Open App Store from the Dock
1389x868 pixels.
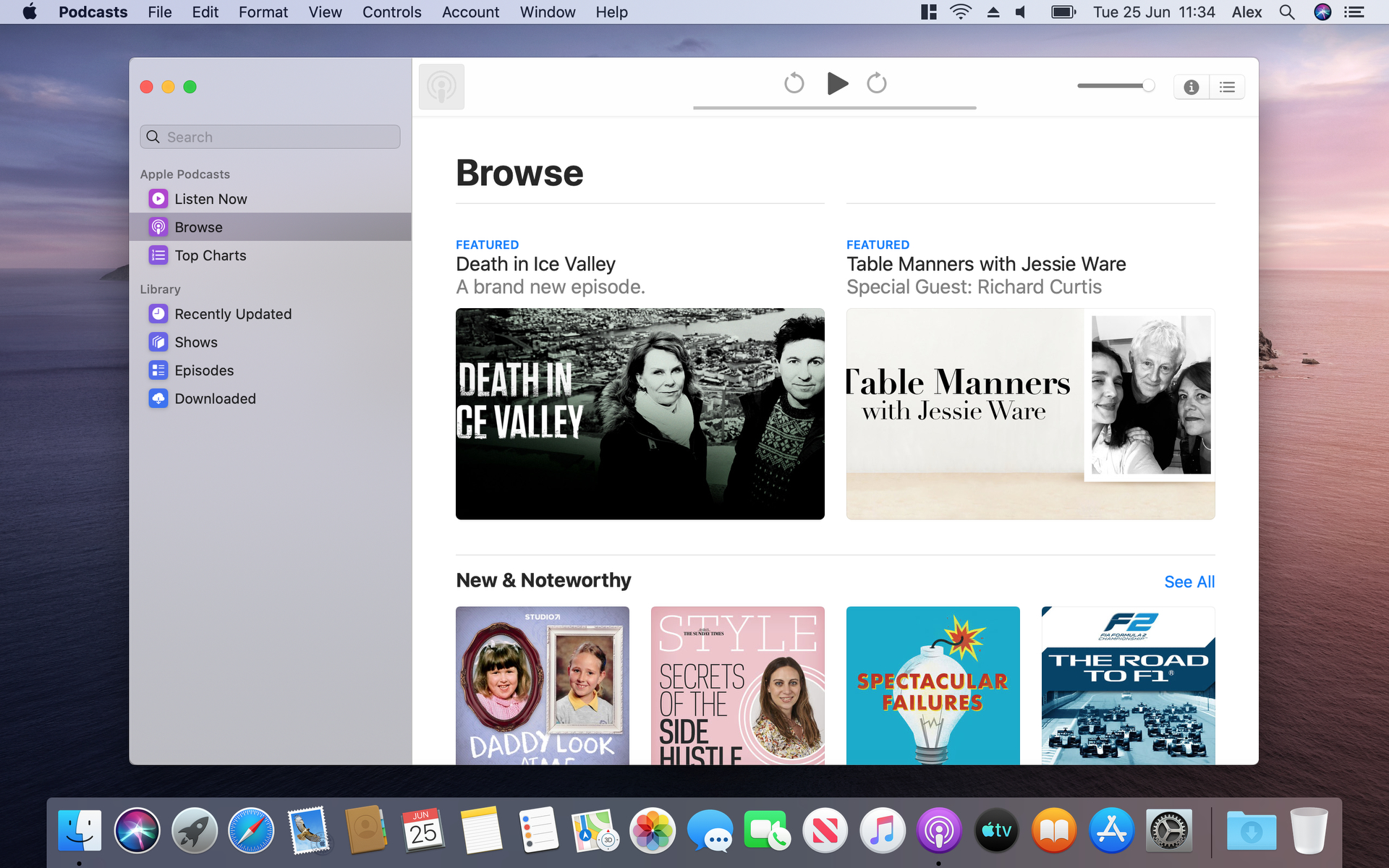[1111, 830]
